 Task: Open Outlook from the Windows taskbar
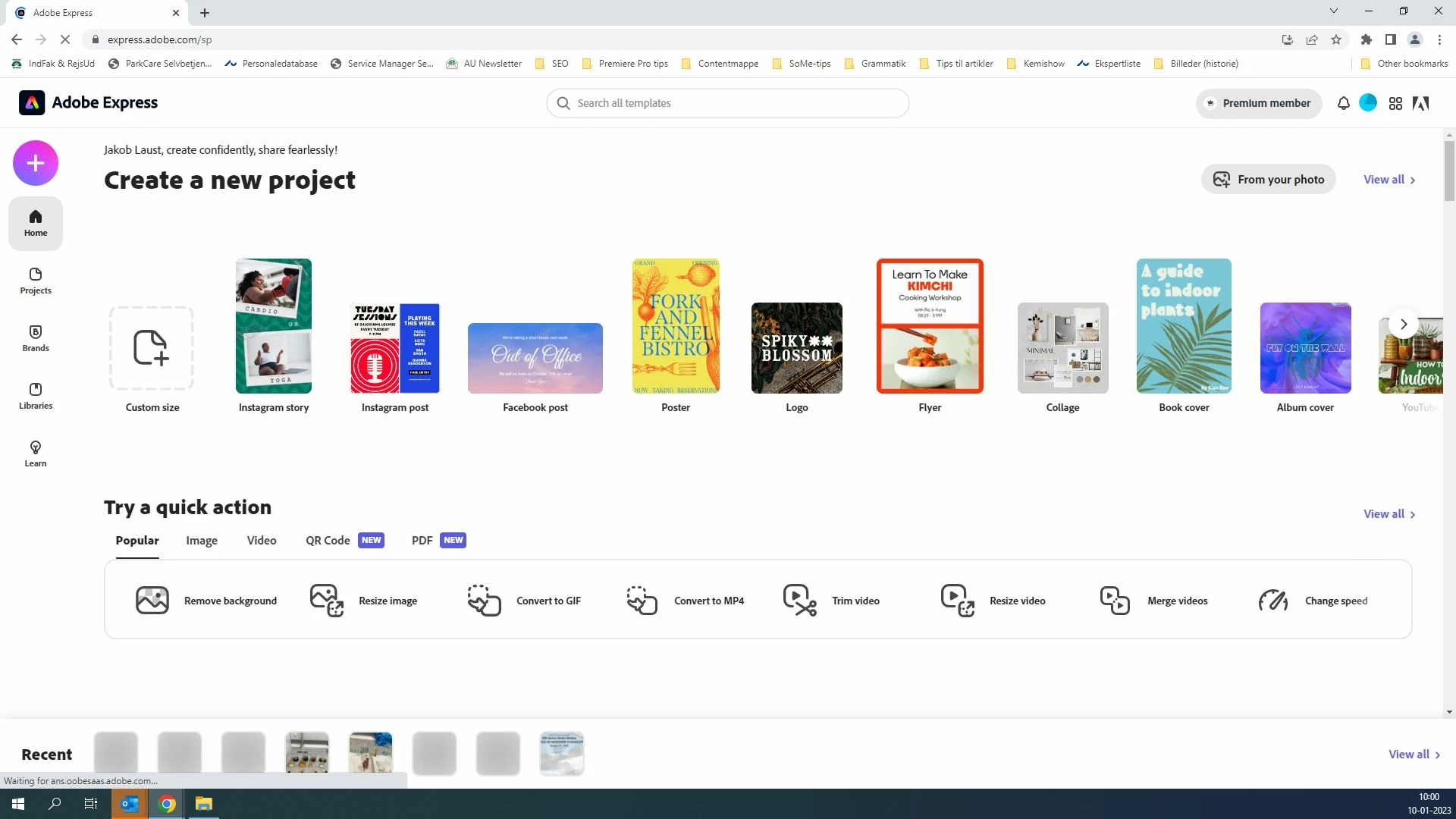tap(130, 804)
